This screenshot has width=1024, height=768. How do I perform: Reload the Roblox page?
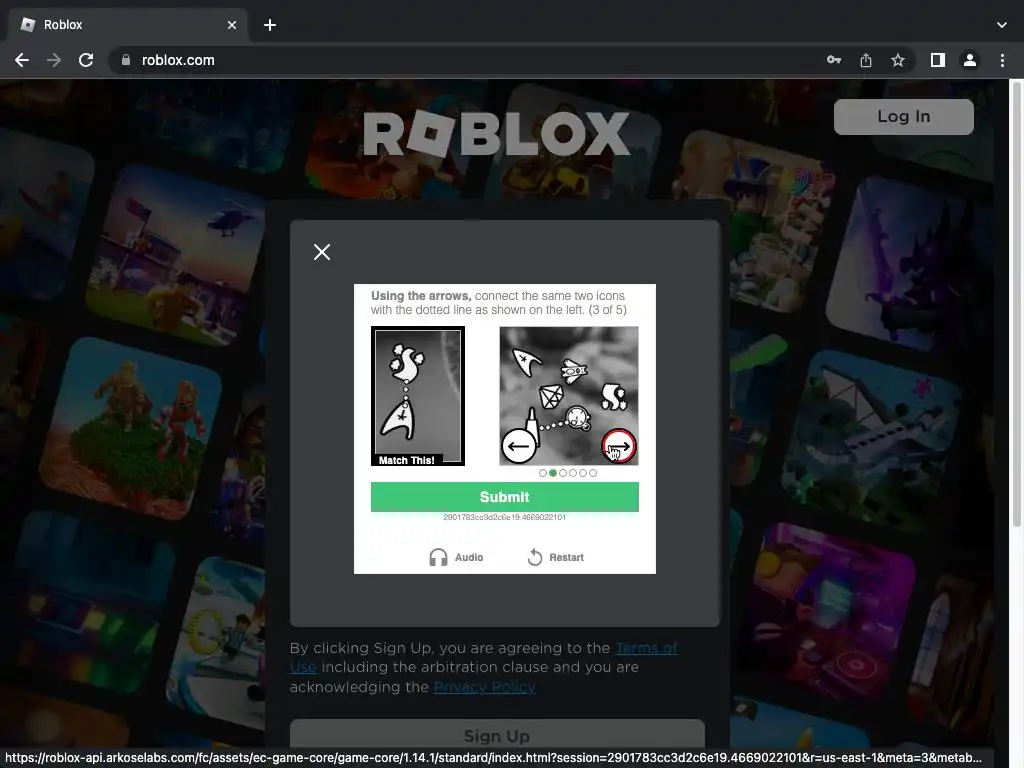point(86,60)
